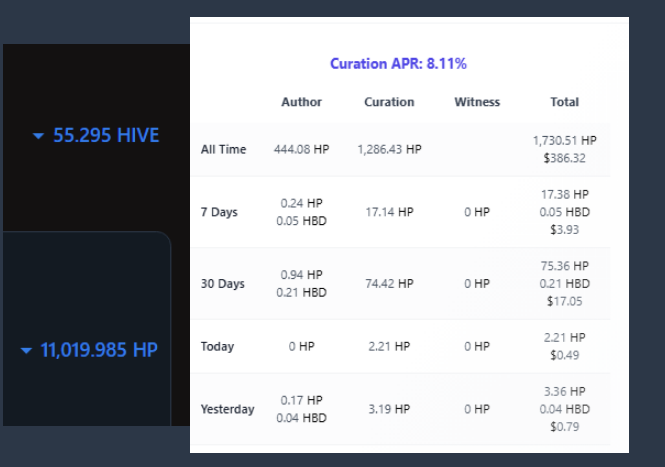Click the 7 Days row label

[219, 212]
